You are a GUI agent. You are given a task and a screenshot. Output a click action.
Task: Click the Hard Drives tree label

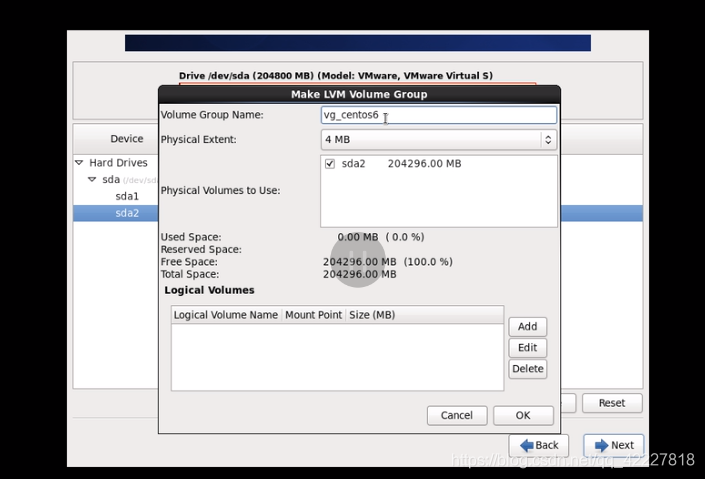pos(118,163)
